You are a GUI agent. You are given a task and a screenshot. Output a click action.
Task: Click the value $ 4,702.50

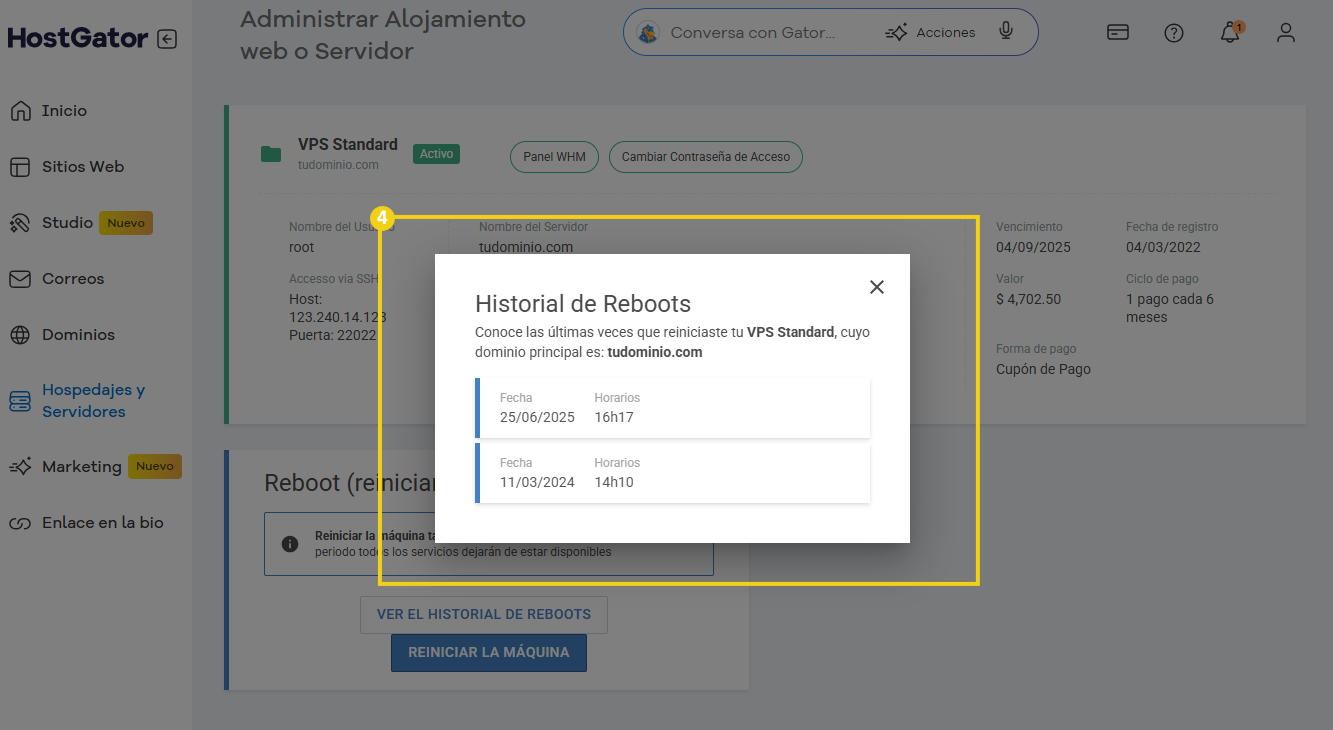(1028, 299)
